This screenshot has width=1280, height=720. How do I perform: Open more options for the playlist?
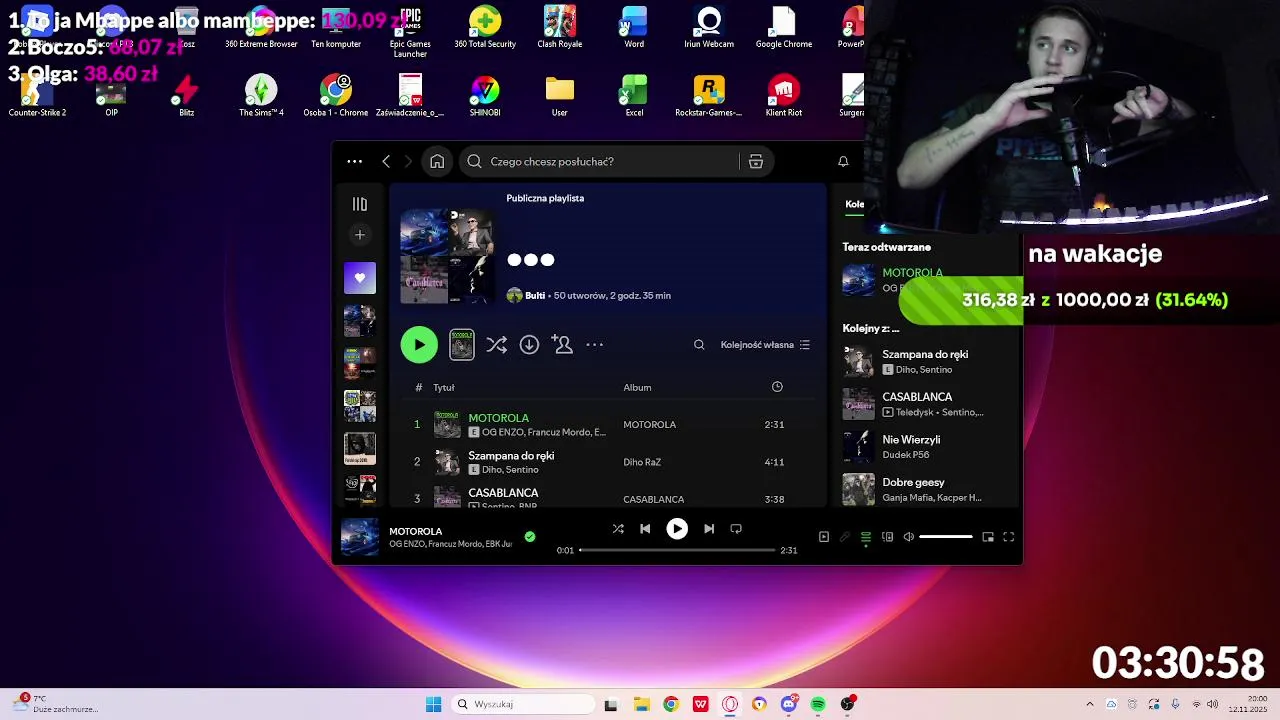click(x=595, y=345)
